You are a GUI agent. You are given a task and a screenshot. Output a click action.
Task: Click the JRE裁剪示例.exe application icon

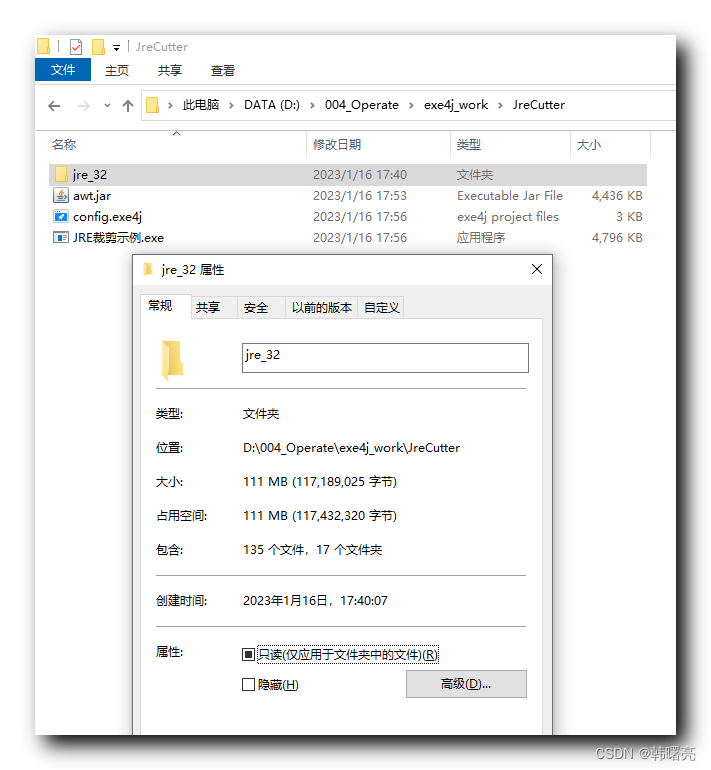(x=60, y=238)
